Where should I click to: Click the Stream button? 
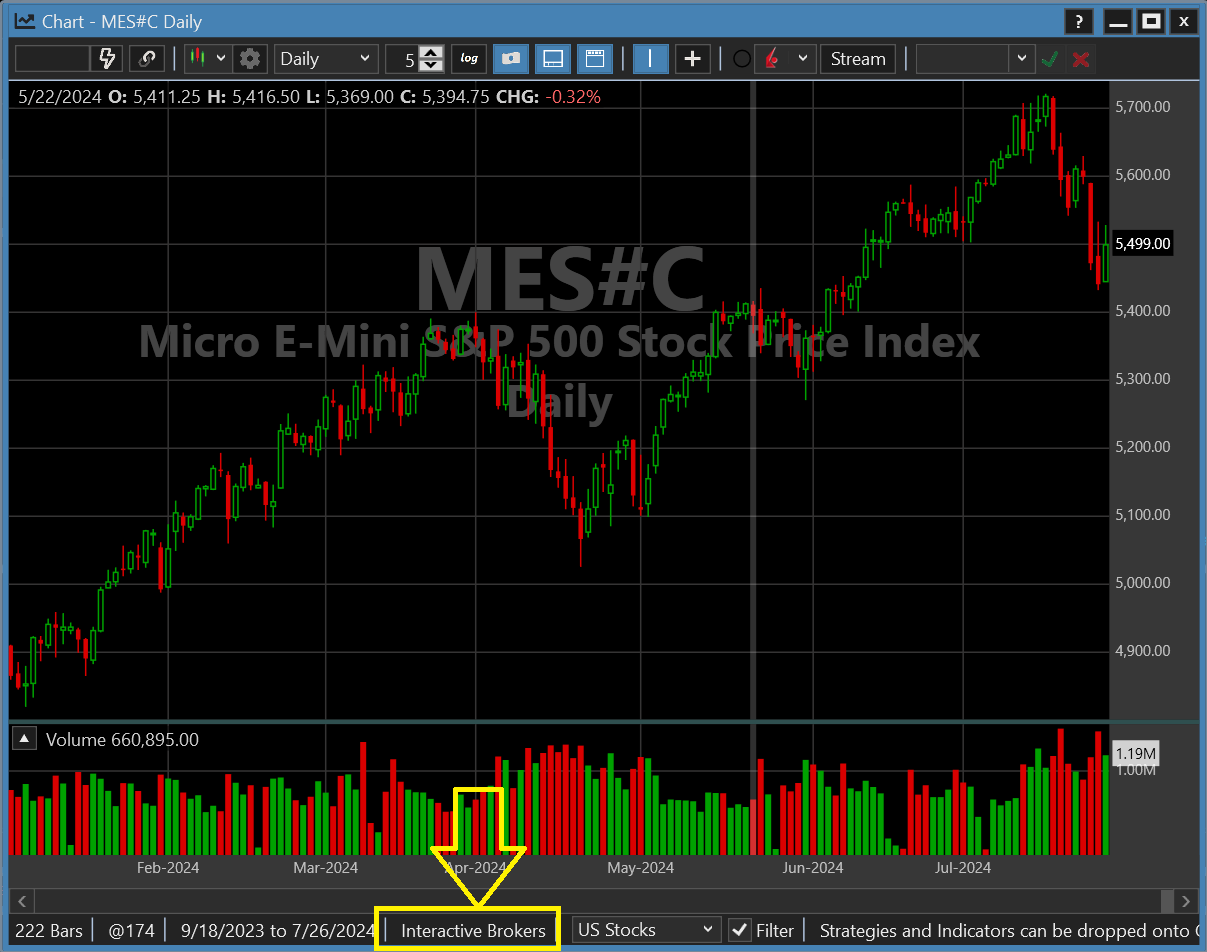(858, 59)
